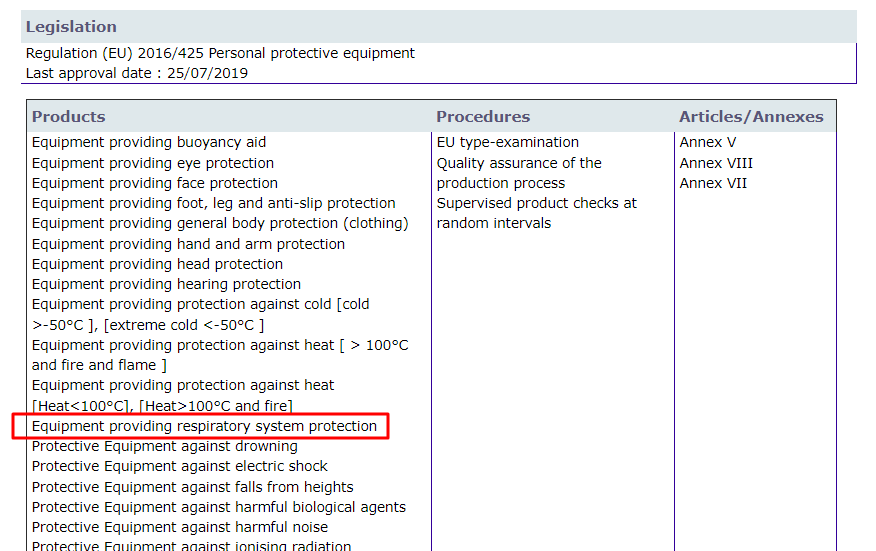Choose Equipment providing hearing protection
Image resolution: width=876 pixels, height=551 pixels.
(166, 284)
